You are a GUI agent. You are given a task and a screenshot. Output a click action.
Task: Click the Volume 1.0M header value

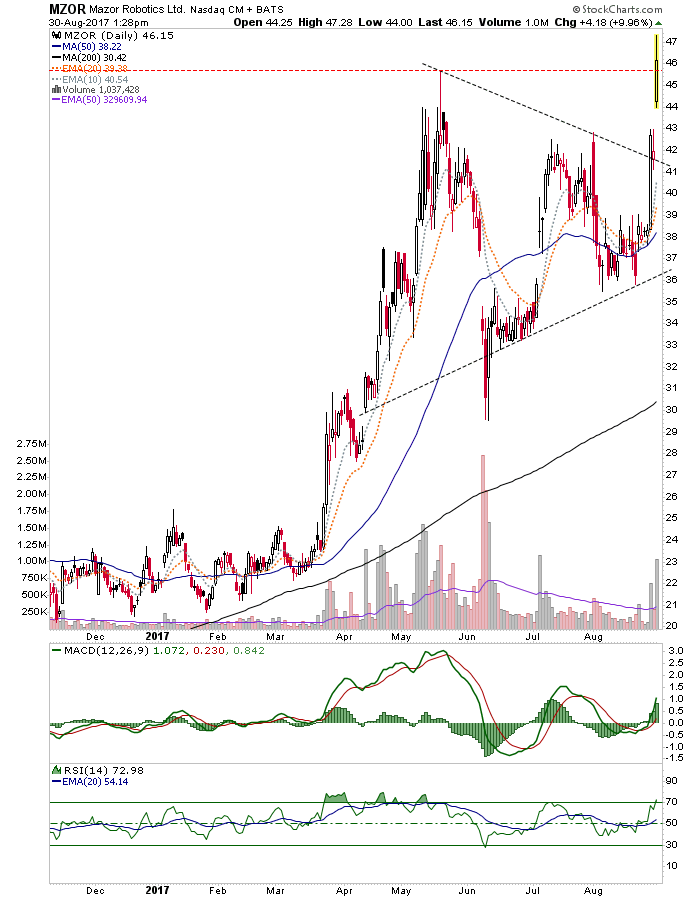(513, 22)
